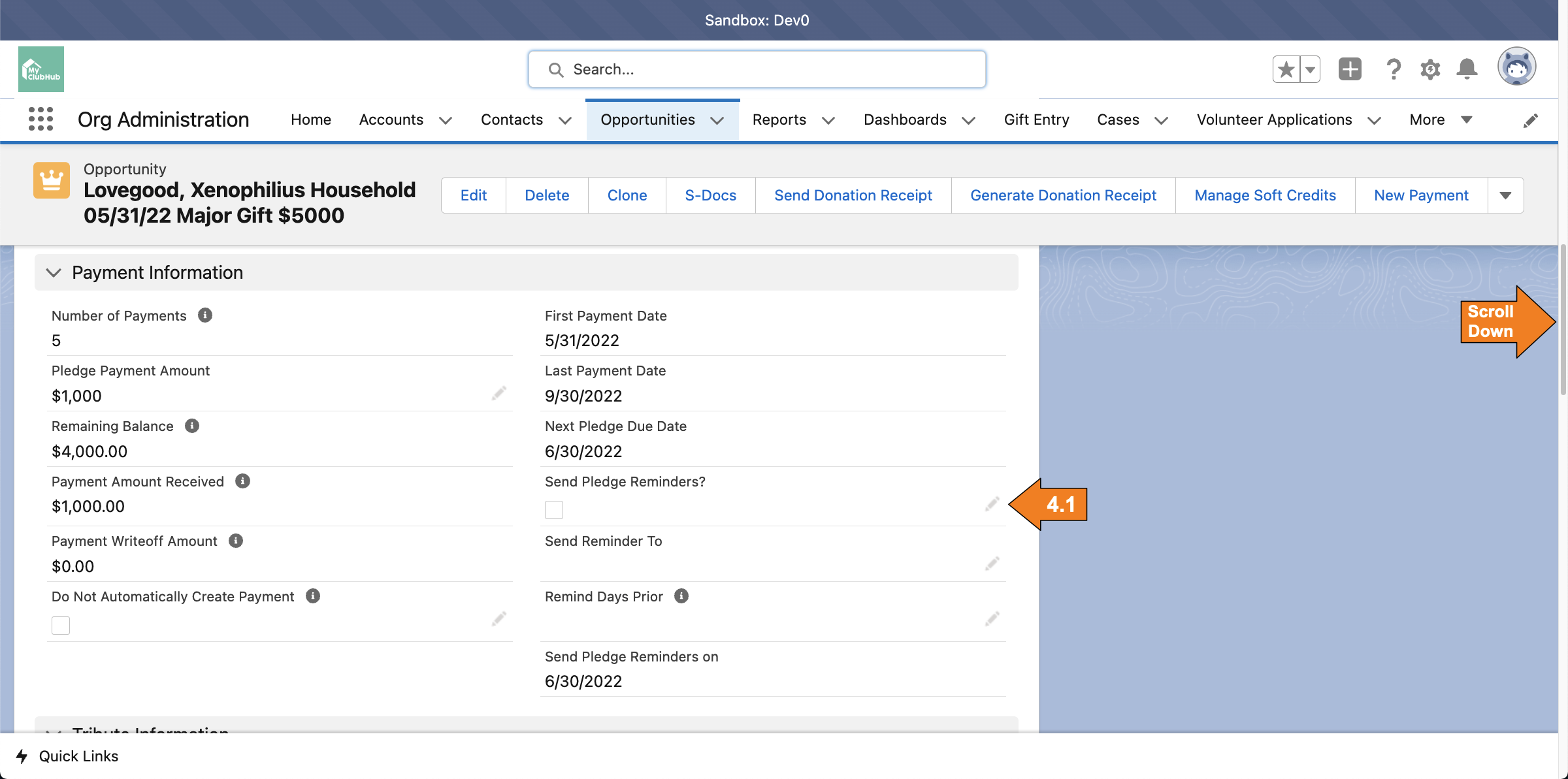Enable Do Not Automatically Create Payment

tap(60, 625)
